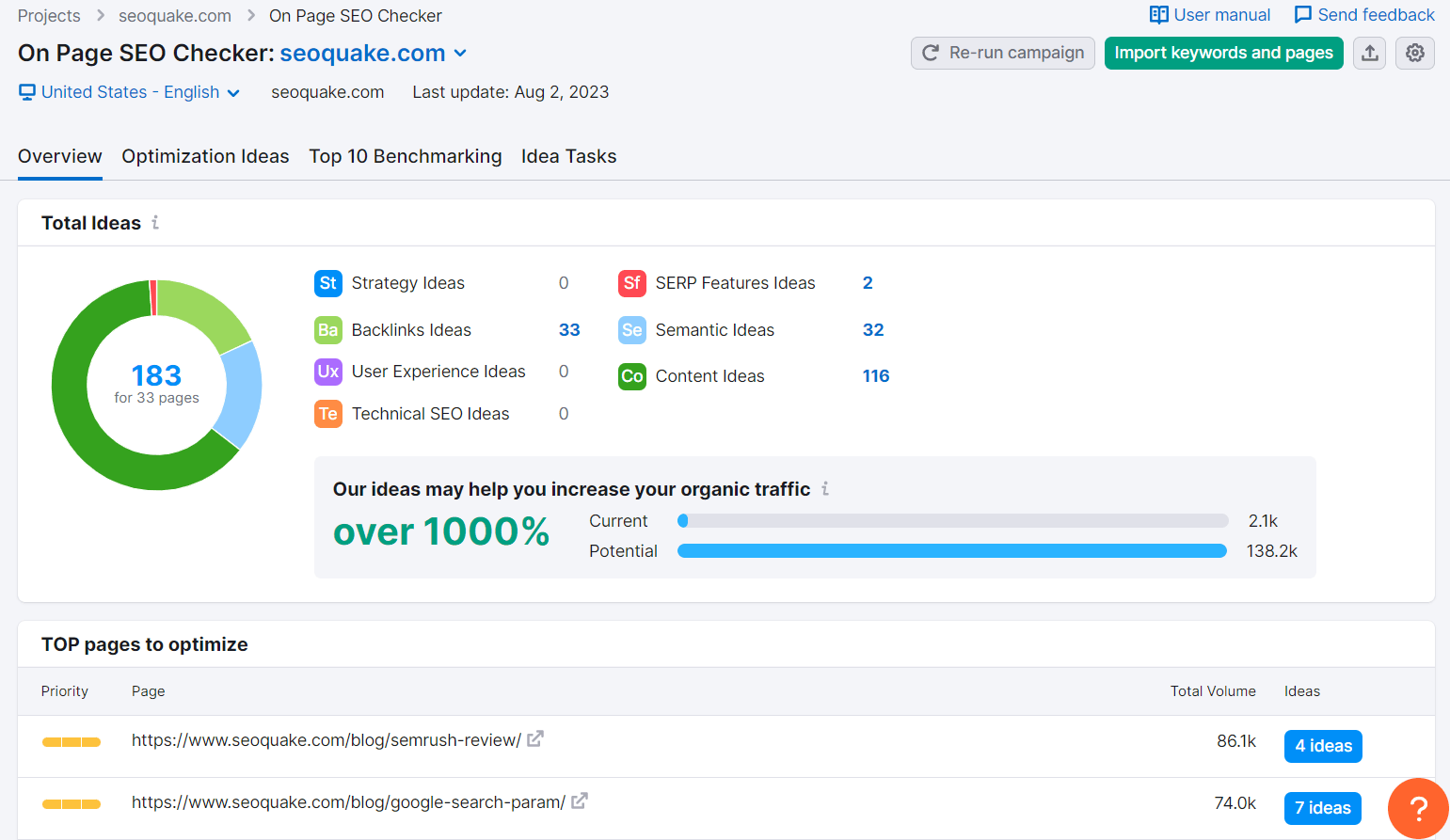Click the 138.2k potential traffic value

[1272, 551]
